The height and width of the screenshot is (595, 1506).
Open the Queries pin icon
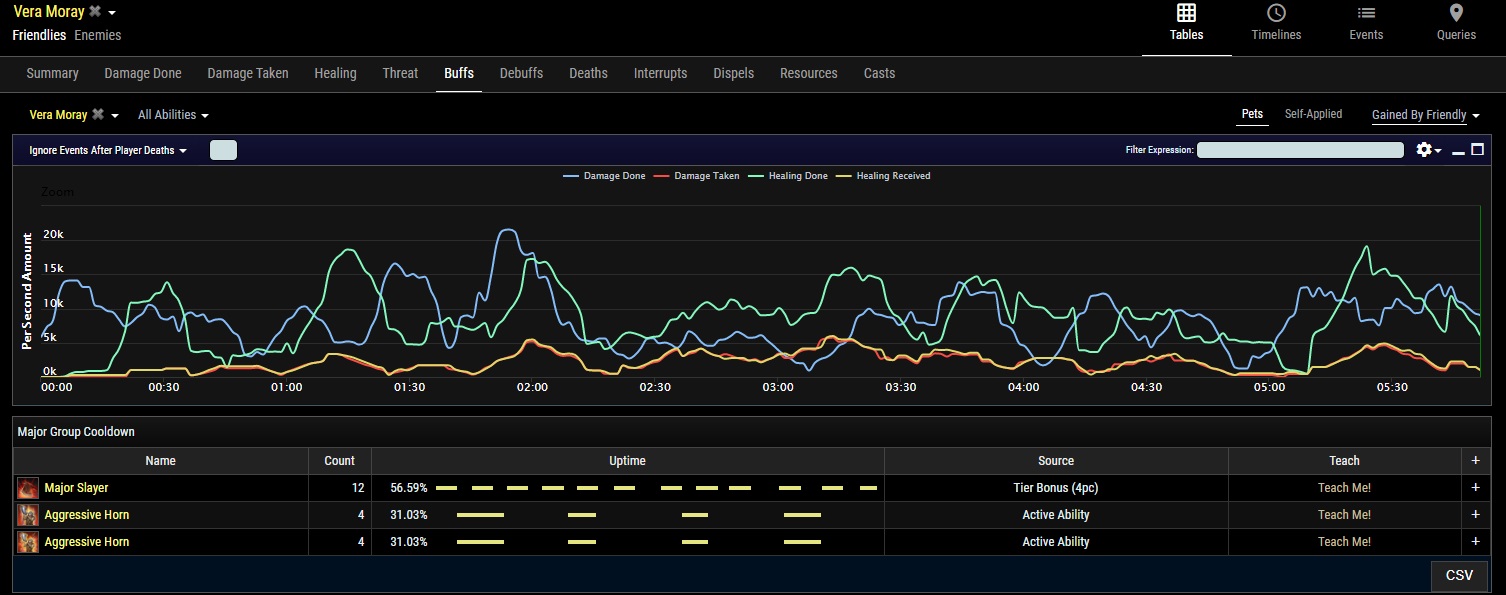1456,13
